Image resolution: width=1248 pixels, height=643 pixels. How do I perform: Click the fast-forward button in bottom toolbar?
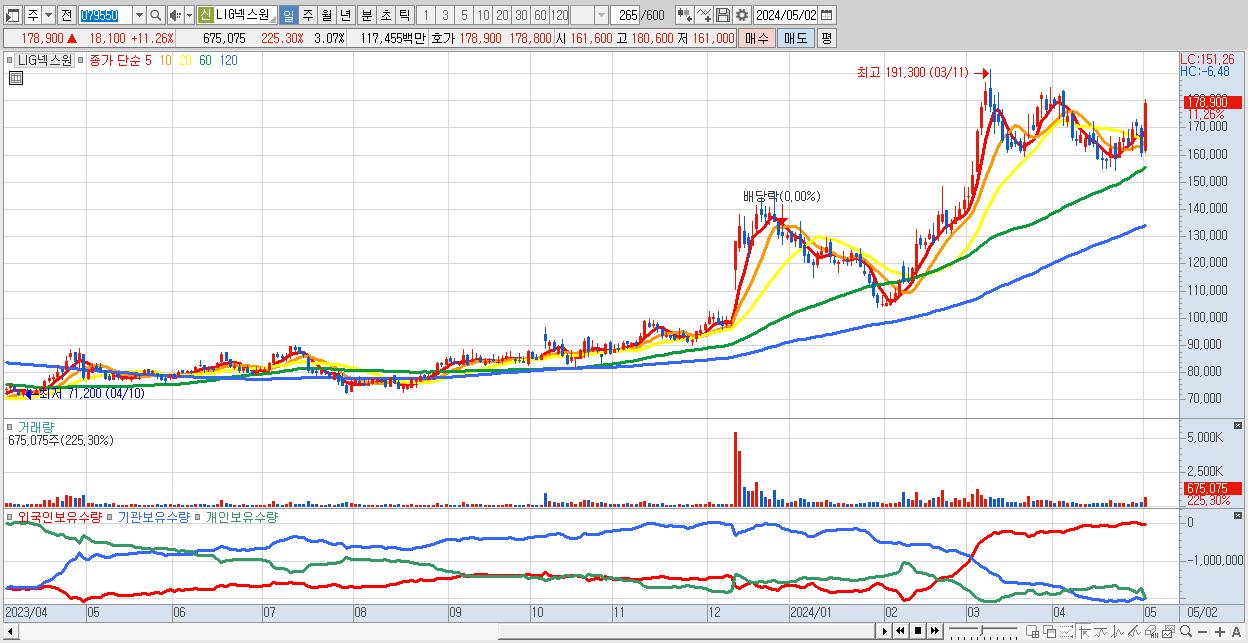935,631
